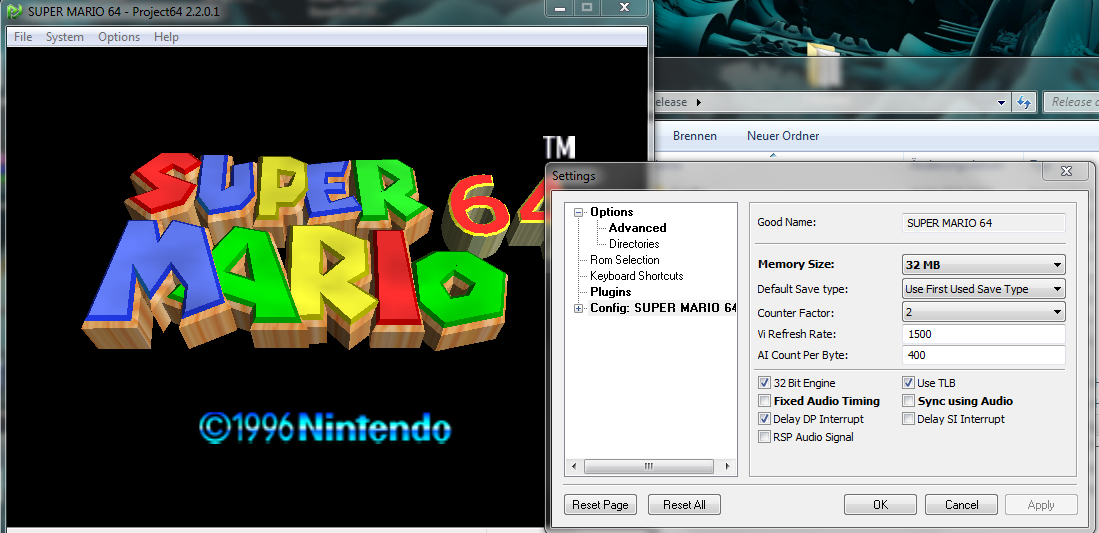Toggle the 32 Bit Engine checkbox
1099x533 pixels.
[x=764, y=383]
